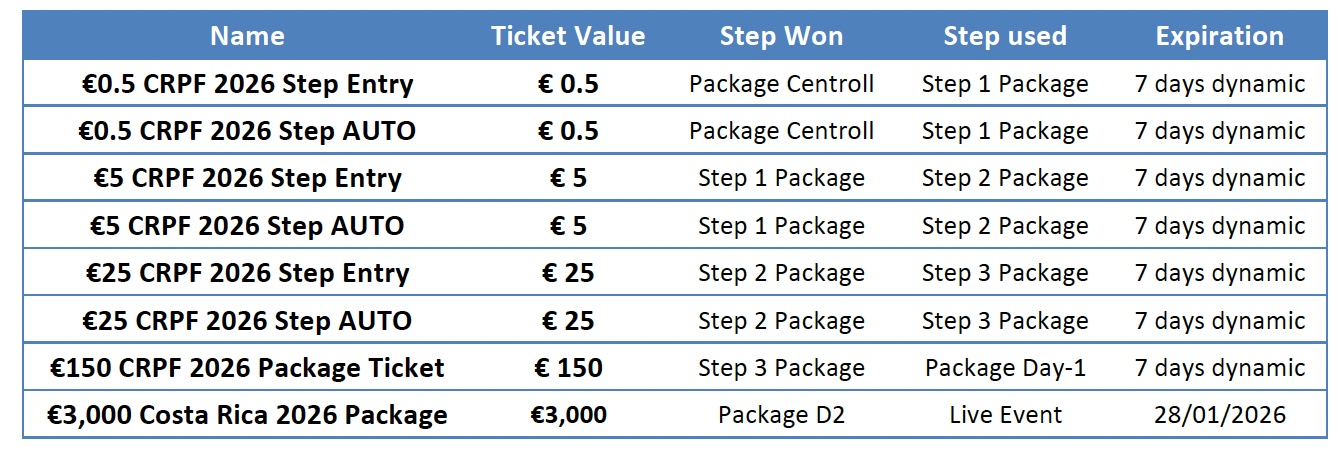
Task: Select the Package D2 cell
Action: [x=781, y=415]
